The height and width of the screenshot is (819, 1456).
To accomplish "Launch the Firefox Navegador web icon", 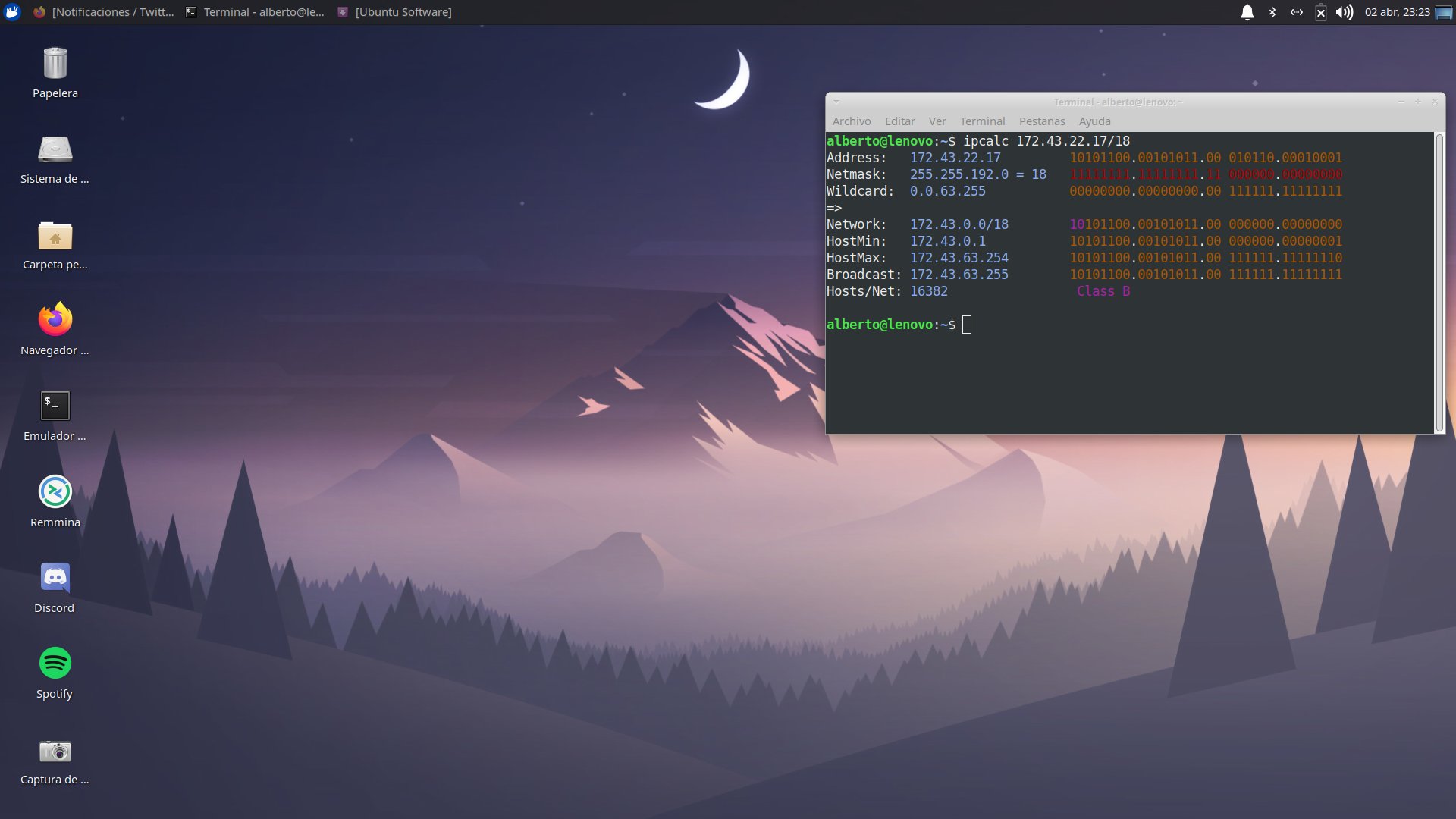I will click(x=55, y=320).
